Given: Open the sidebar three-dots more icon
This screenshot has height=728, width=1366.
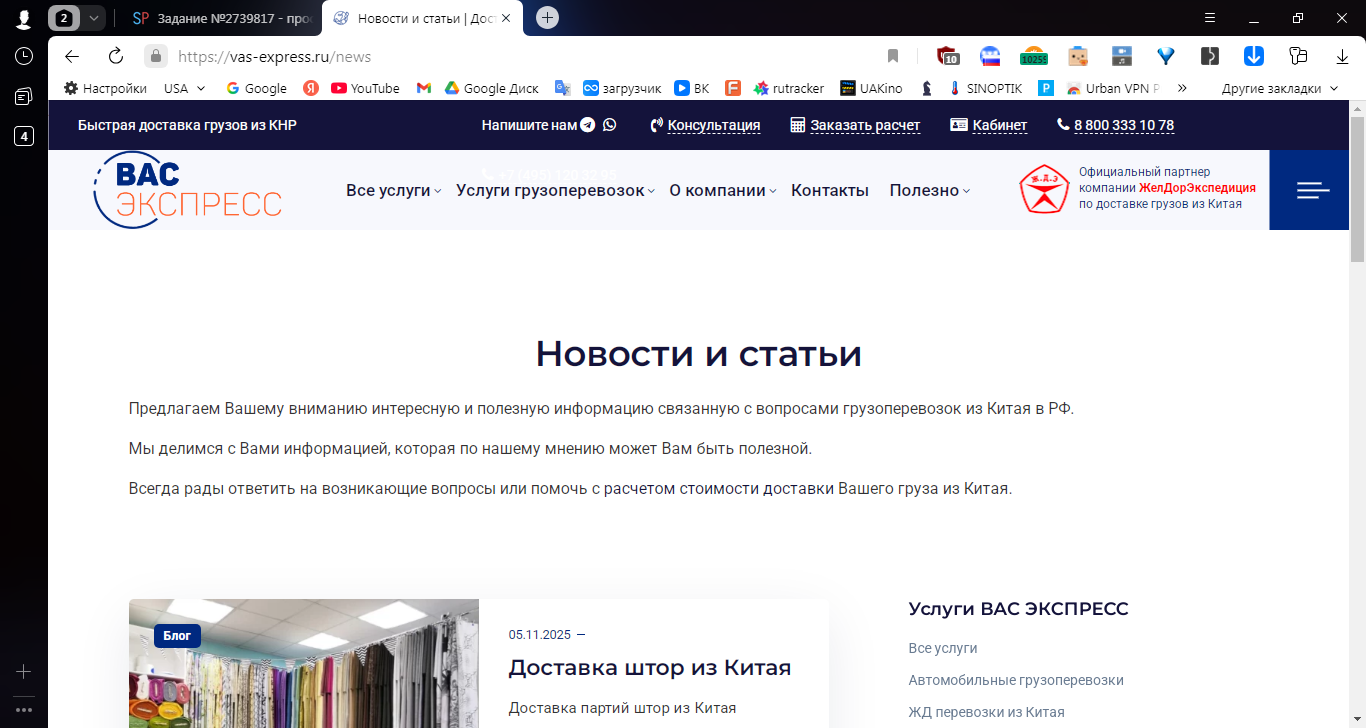Looking at the screenshot, I should pos(24,710).
